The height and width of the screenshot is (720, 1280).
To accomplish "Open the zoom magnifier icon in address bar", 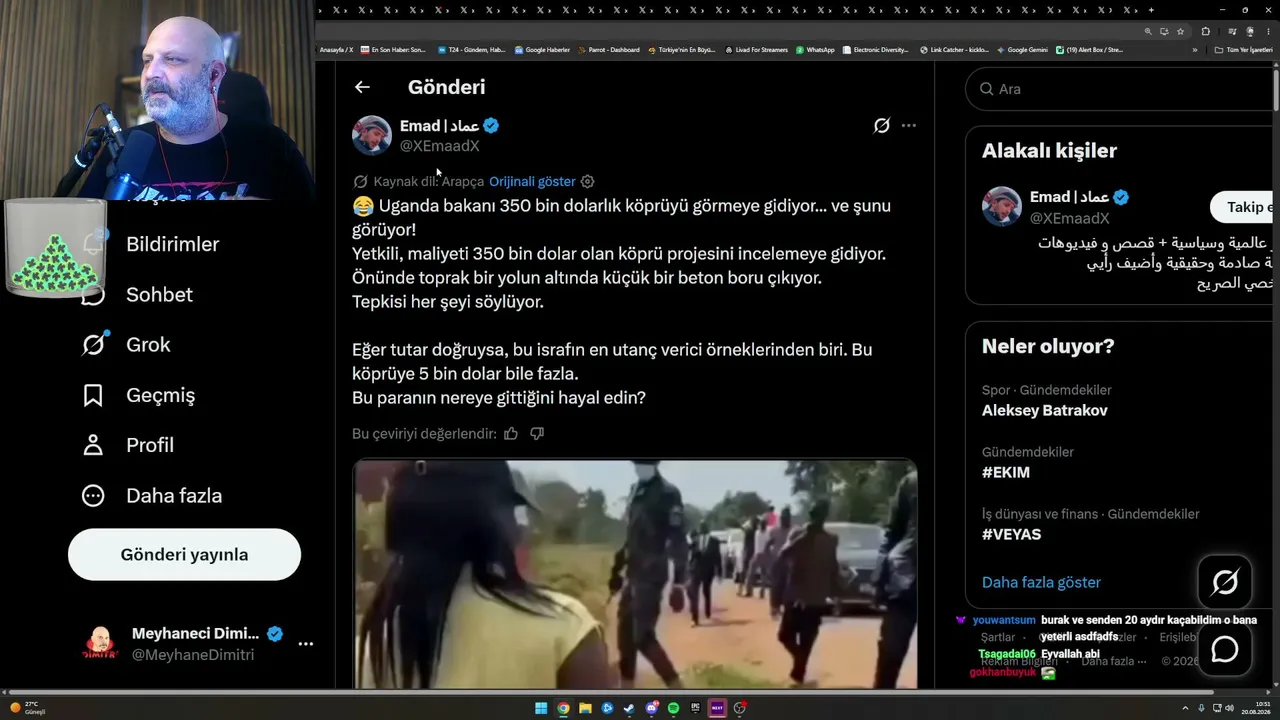I will pyautogui.click(x=1148, y=31).
